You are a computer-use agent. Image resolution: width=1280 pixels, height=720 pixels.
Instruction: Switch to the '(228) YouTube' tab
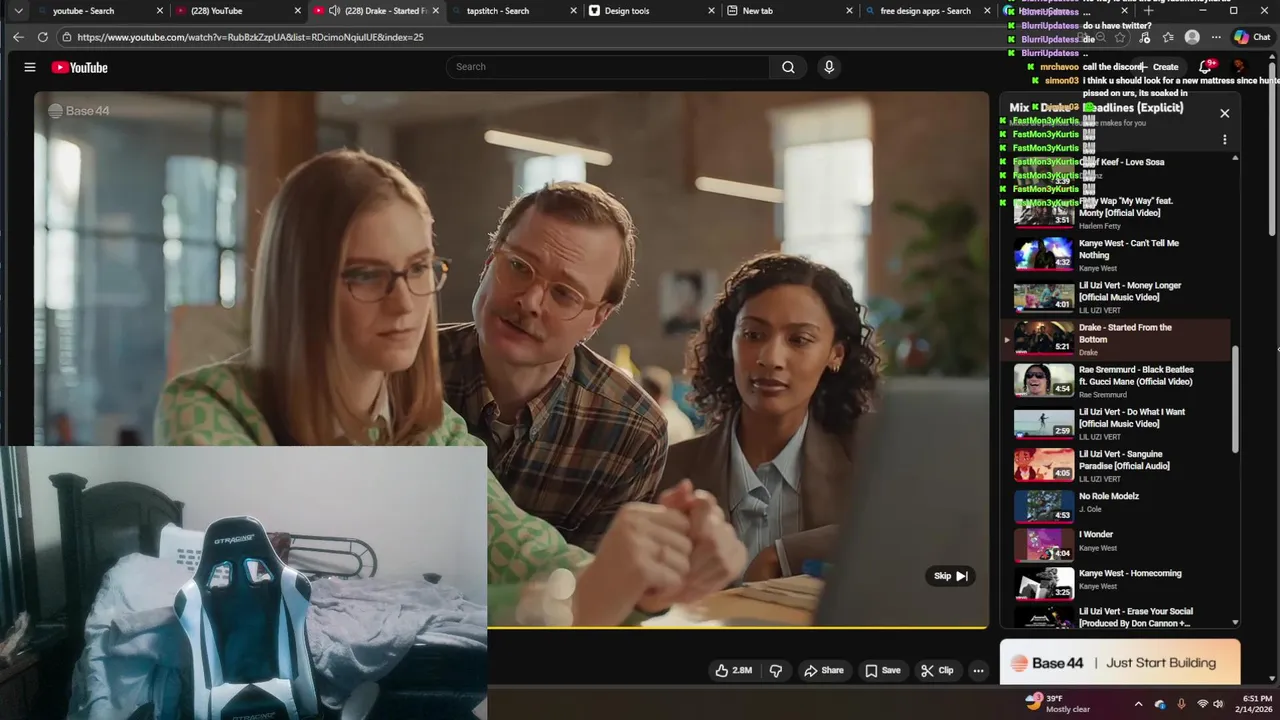pyautogui.click(x=238, y=11)
